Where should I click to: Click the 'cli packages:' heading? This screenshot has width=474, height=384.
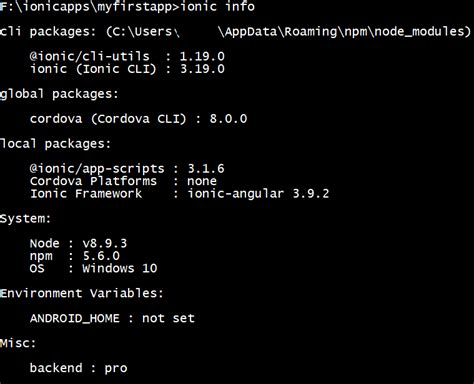pos(48,32)
